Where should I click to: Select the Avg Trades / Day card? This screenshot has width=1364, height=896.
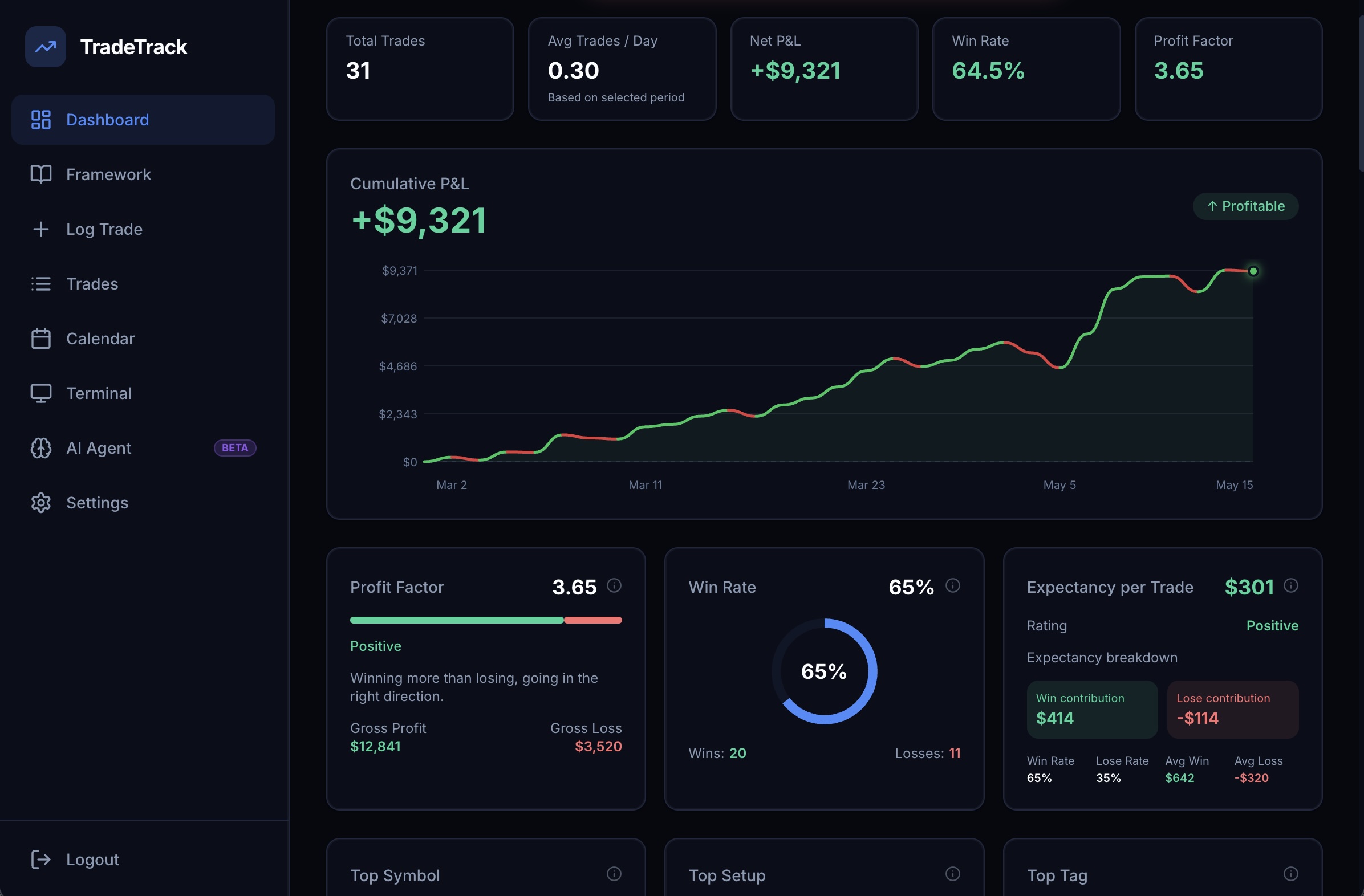tap(622, 69)
